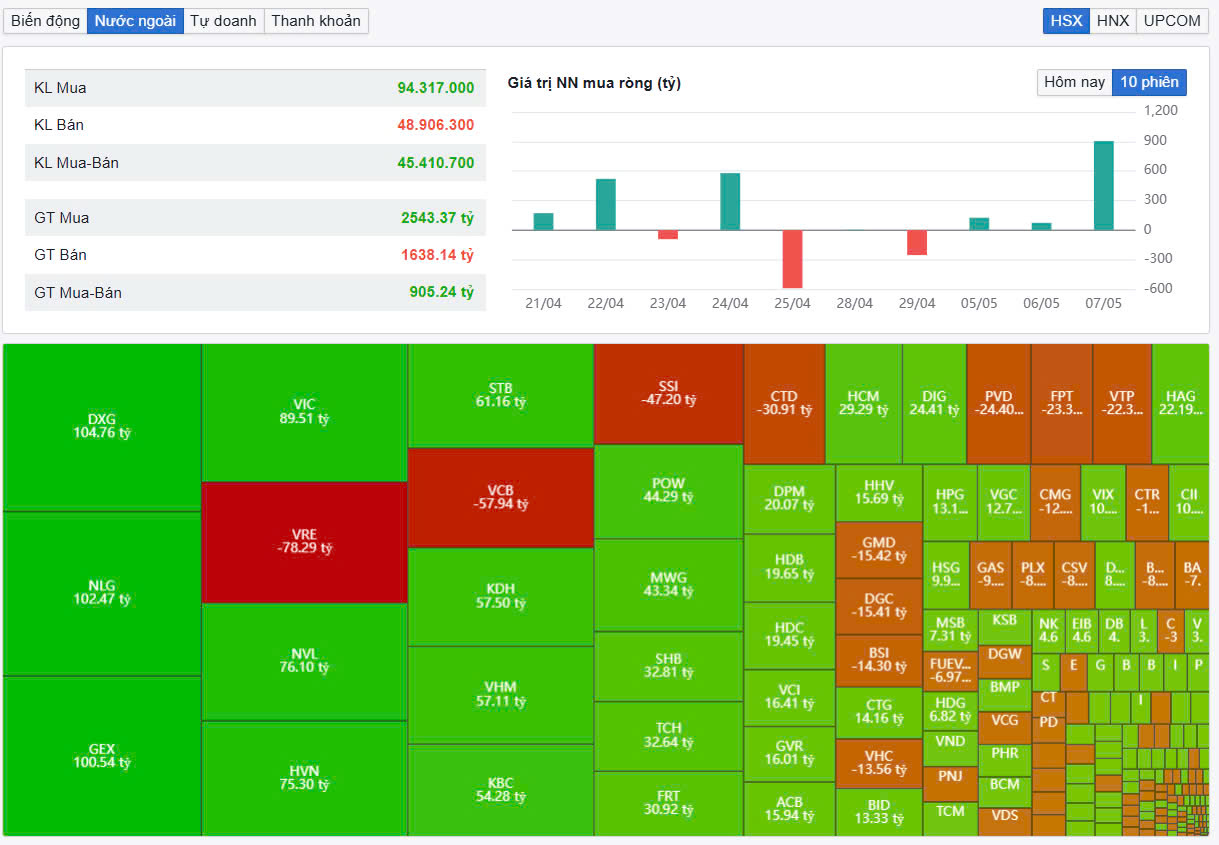Select the ACB 15.94 tỷ tile
The height and width of the screenshot is (845, 1219).
point(789,808)
